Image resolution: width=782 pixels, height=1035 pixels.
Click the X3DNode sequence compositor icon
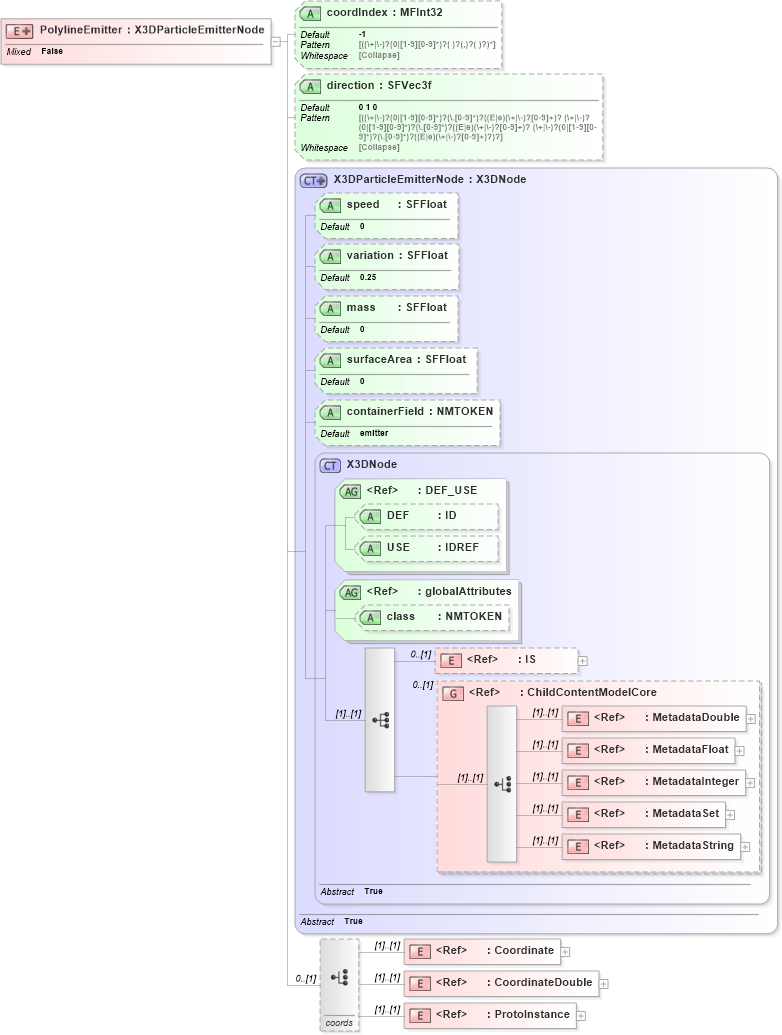coord(380,720)
